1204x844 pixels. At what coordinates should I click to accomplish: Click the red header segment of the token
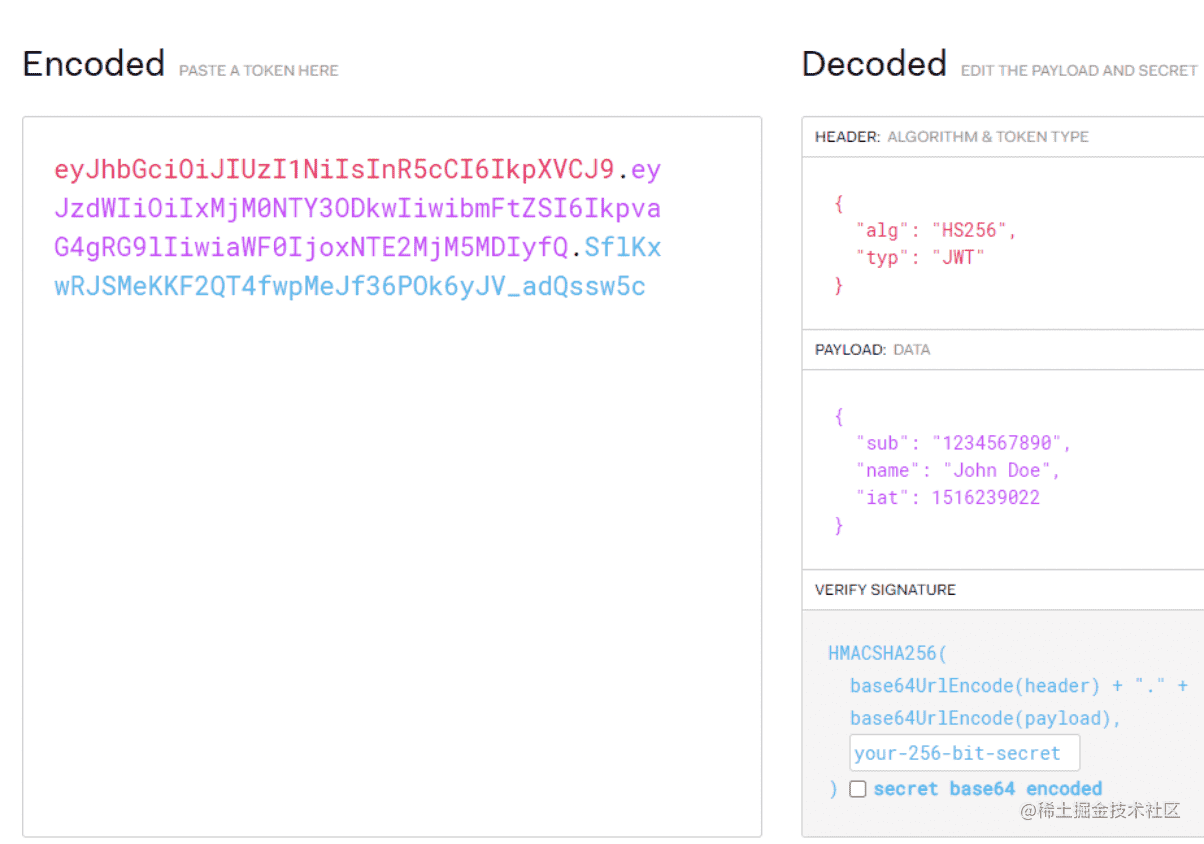coord(334,170)
